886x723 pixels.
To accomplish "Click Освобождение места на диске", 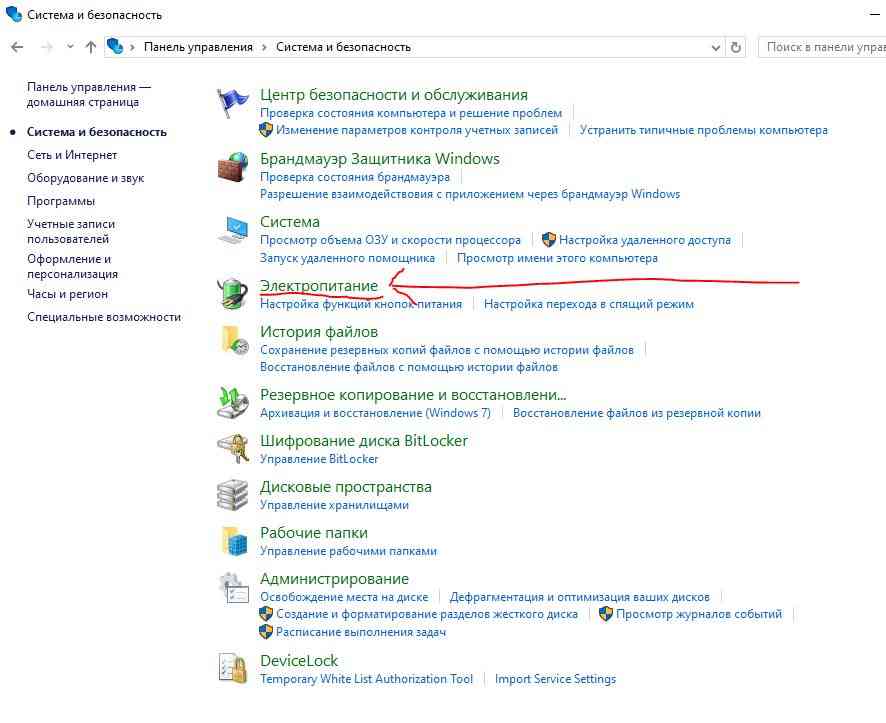I will (344, 596).
